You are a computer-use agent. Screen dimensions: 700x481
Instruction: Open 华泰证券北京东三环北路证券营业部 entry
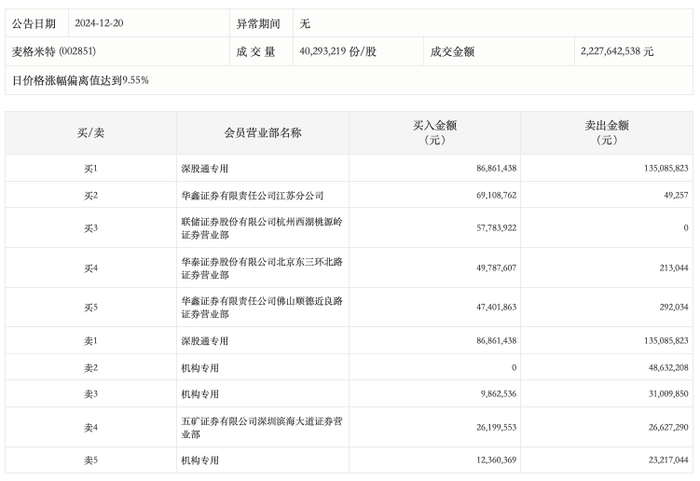[x=262, y=268]
